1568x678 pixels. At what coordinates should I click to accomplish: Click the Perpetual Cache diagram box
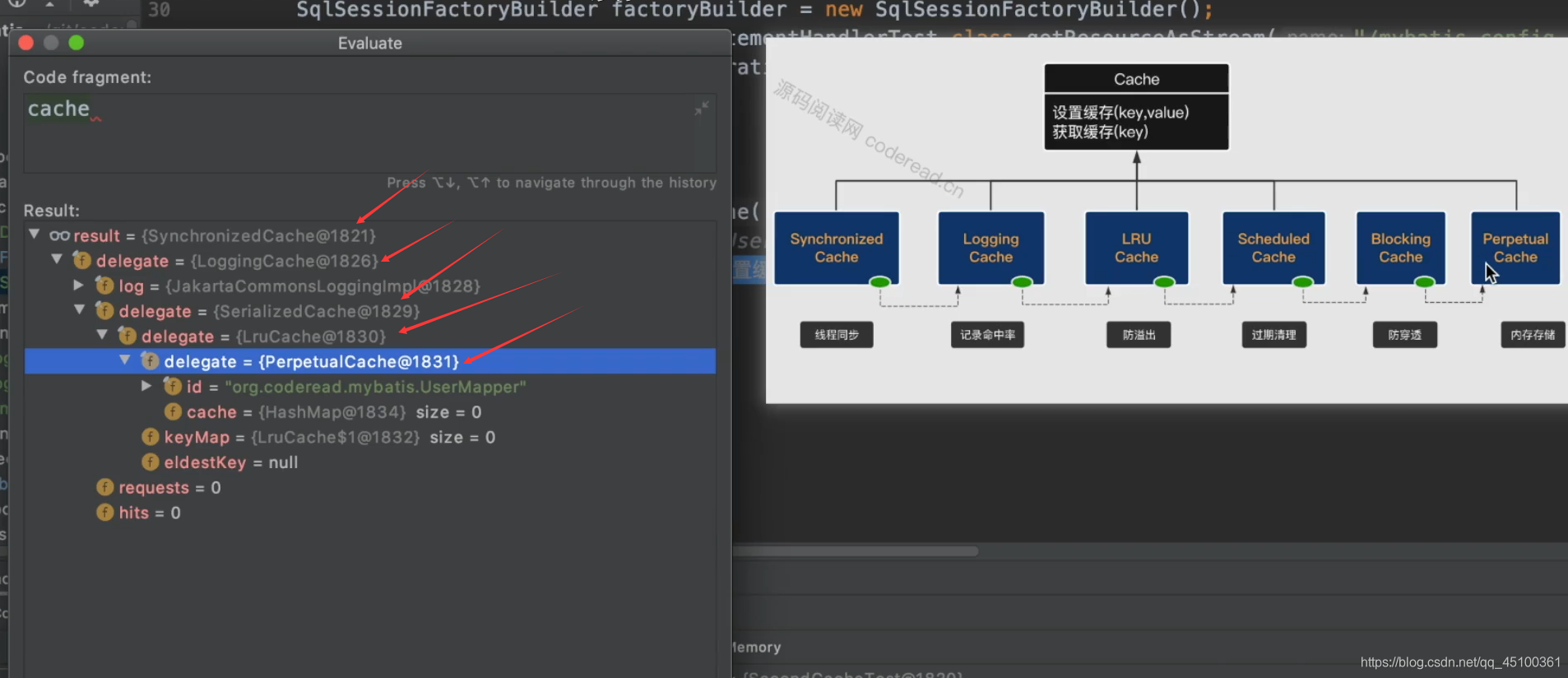coord(1515,248)
